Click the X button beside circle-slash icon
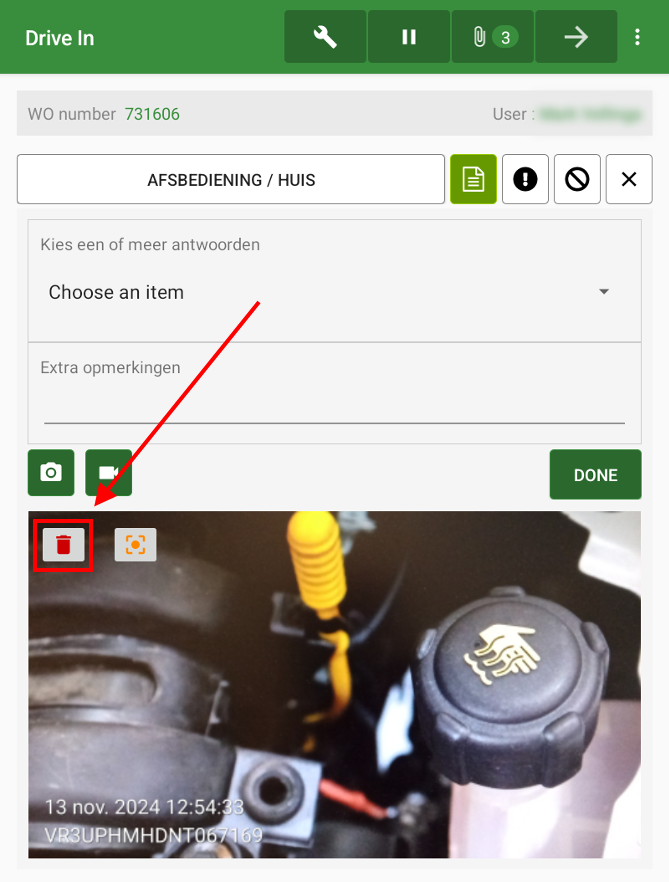Viewport: 669px width, 882px height. tap(629, 180)
